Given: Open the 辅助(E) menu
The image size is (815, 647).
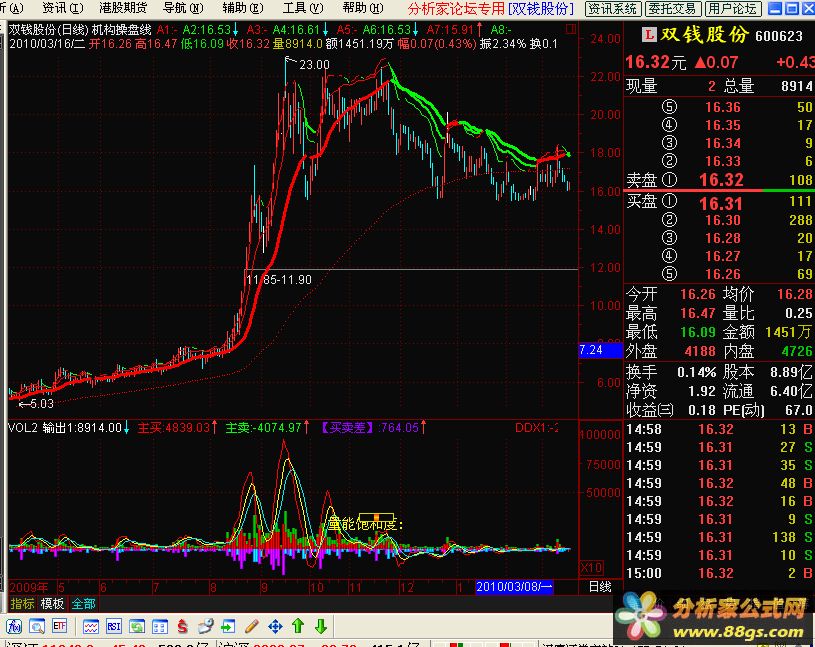Looking at the screenshot, I should click(x=243, y=8).
